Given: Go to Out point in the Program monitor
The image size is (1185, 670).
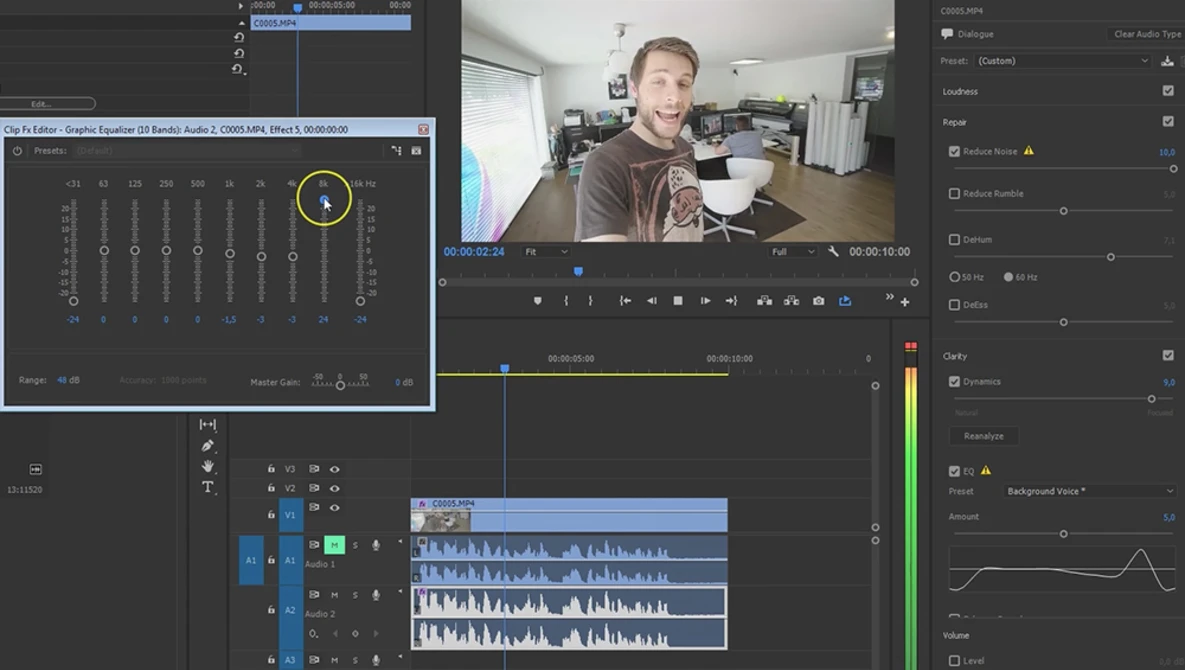Looking at the screenshot, I should coord(732,301).
